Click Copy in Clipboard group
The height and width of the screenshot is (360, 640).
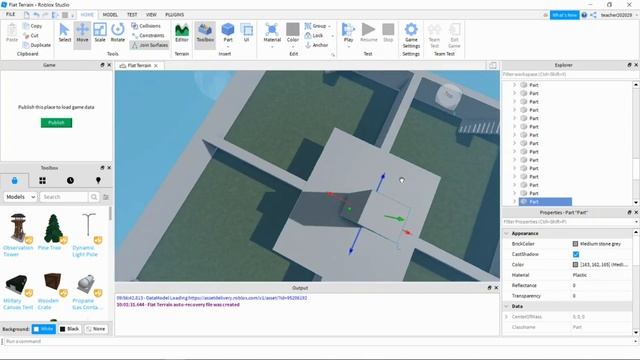point(33,26)
